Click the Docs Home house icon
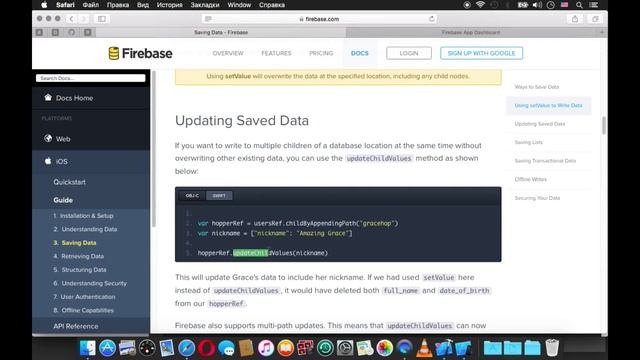 pyautogui.click(x=48, y=98)
